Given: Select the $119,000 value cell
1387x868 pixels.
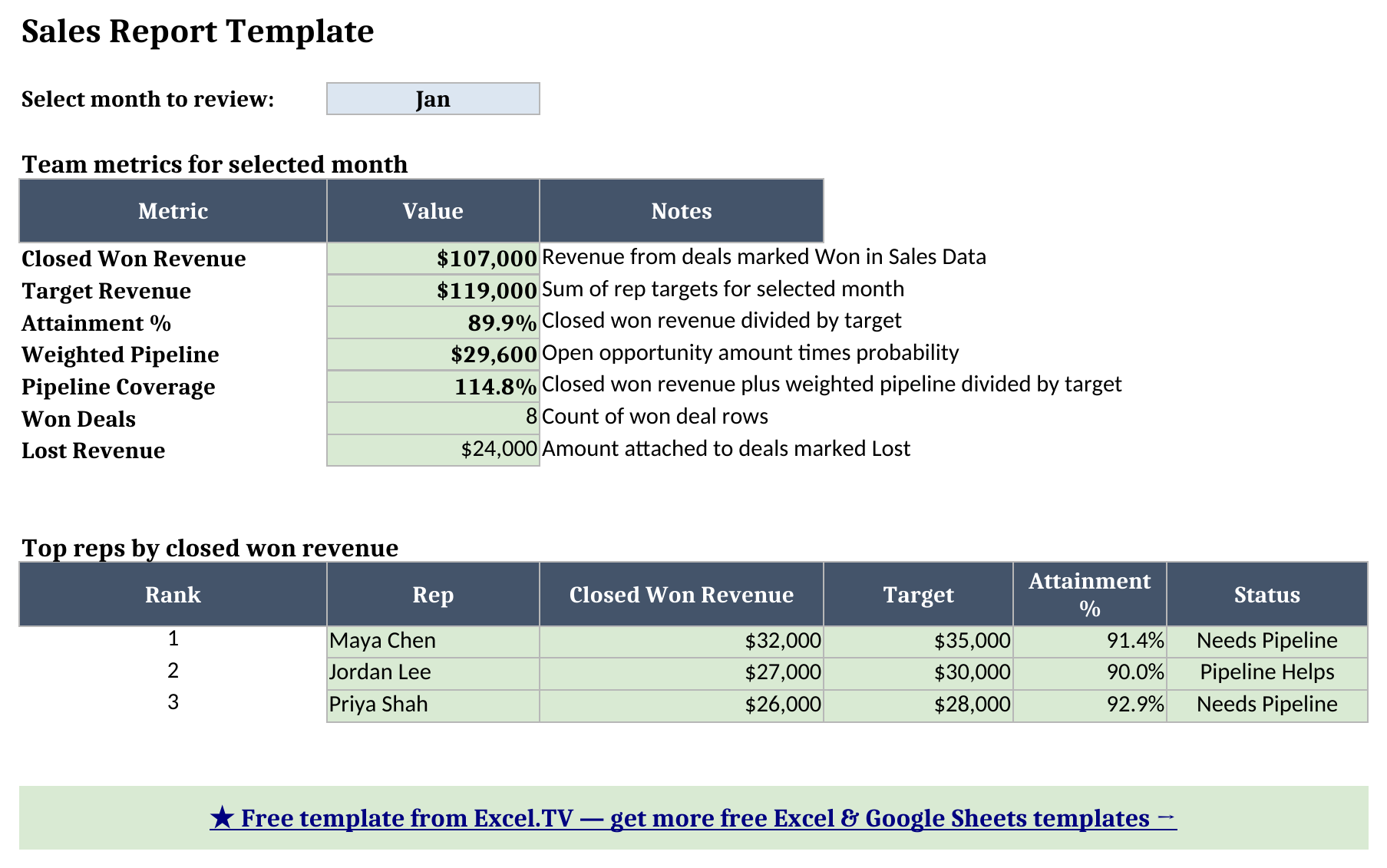Looking at the screenshot, I should (x=433, y=291).
